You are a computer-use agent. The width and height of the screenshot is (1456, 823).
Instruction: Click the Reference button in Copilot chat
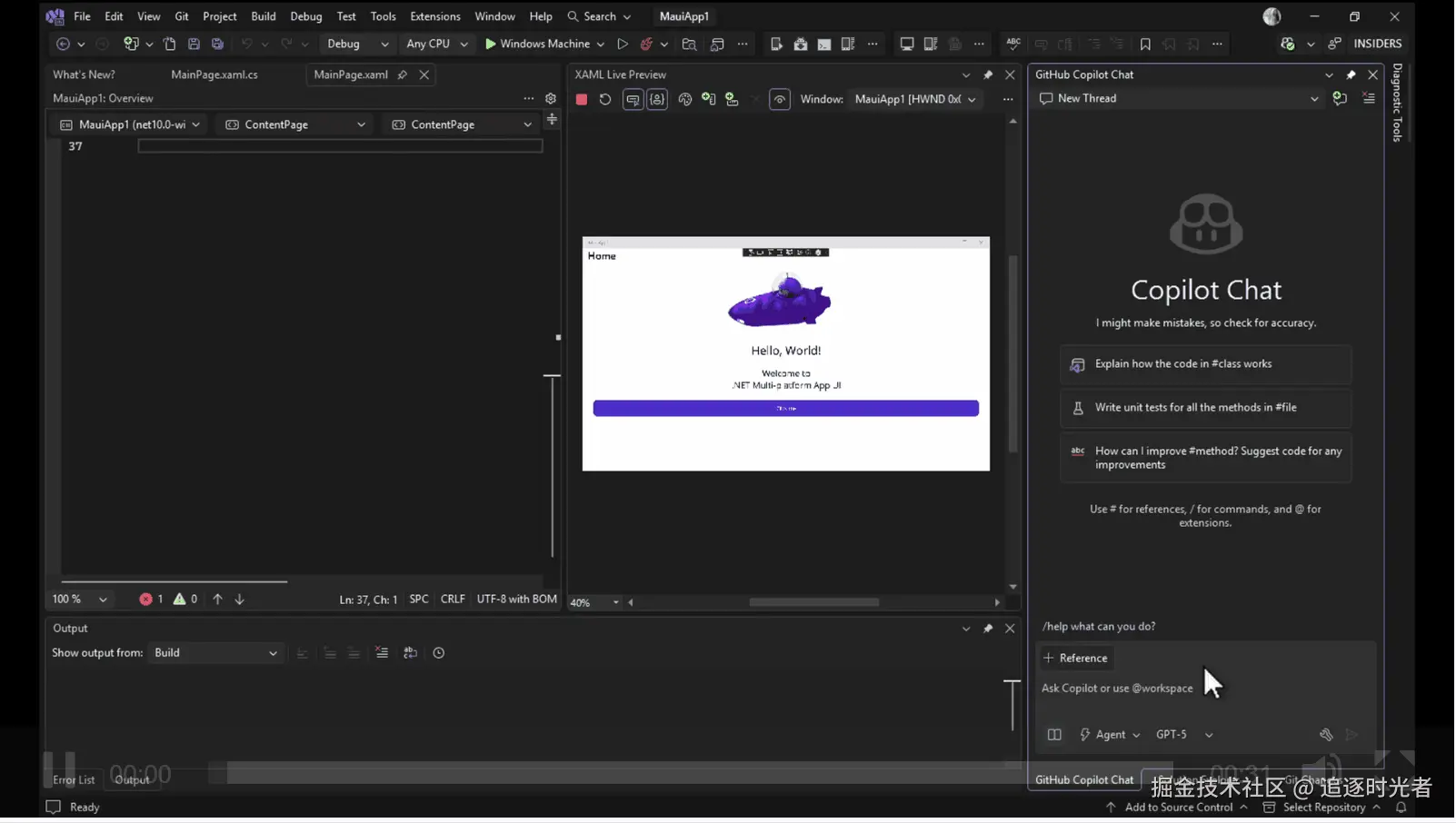click(1075, 659)
